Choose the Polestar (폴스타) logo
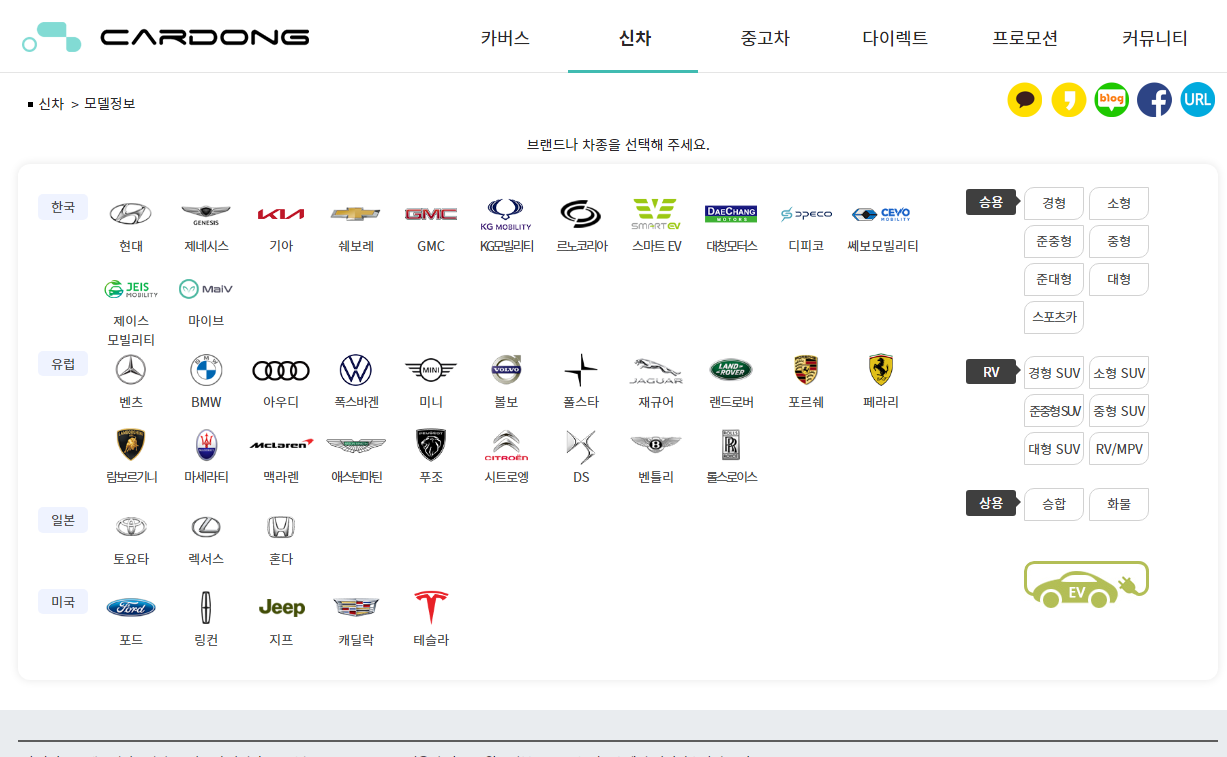The height and width of the screenshot is (757, 1227). (581, 370)
